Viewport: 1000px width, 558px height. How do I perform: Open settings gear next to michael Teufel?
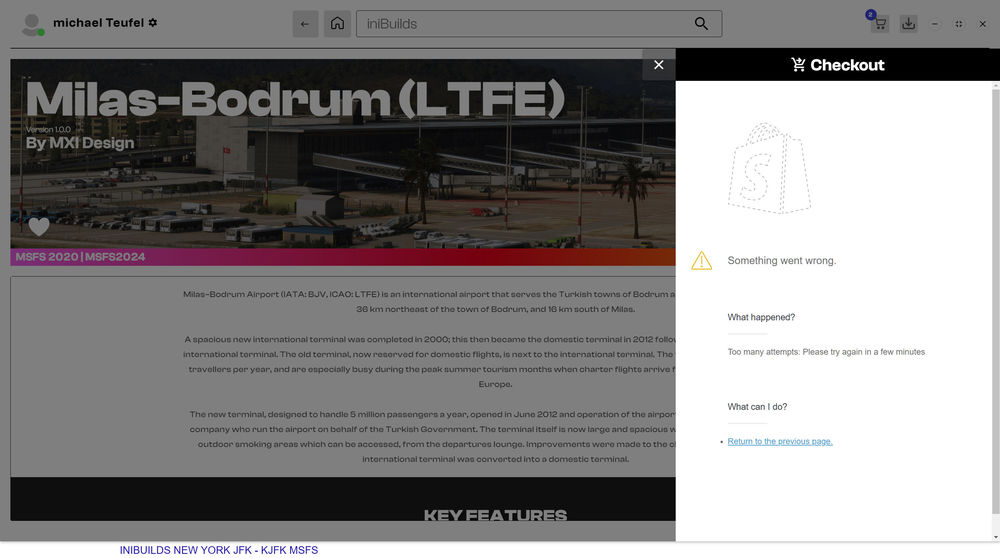(x=152, y=22)
